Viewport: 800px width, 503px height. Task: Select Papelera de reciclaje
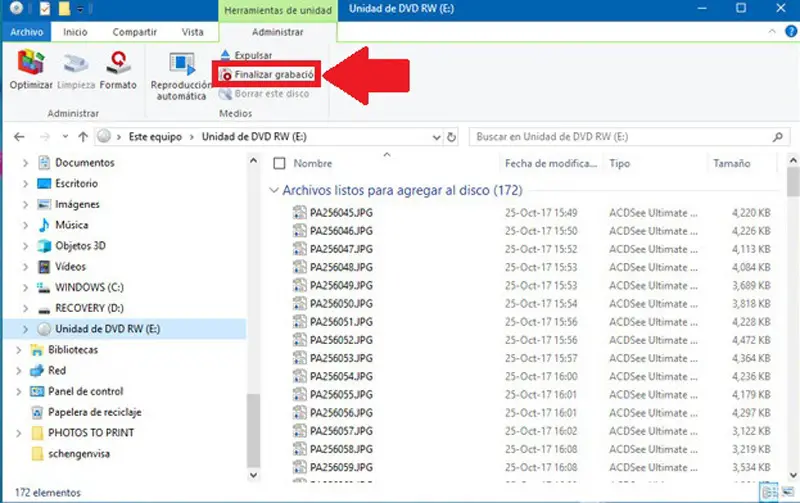point(94,412)
